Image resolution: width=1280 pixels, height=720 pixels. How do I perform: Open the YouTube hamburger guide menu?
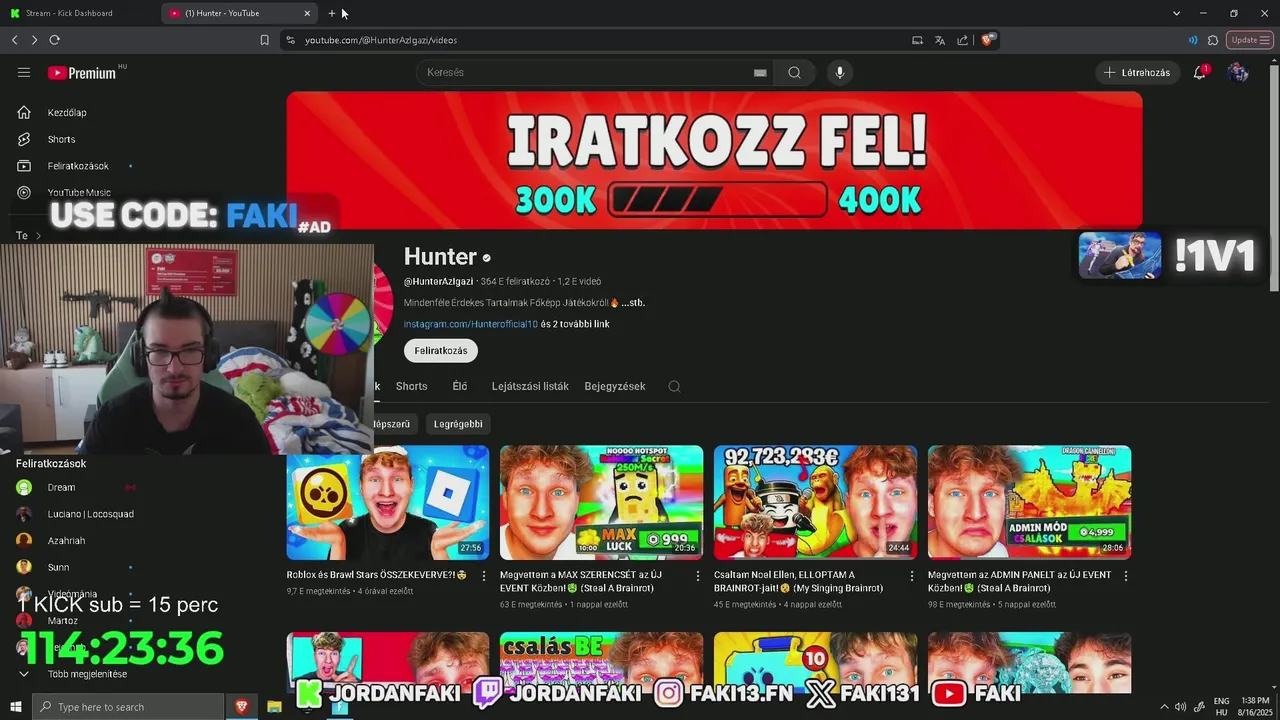click(24, 72)
